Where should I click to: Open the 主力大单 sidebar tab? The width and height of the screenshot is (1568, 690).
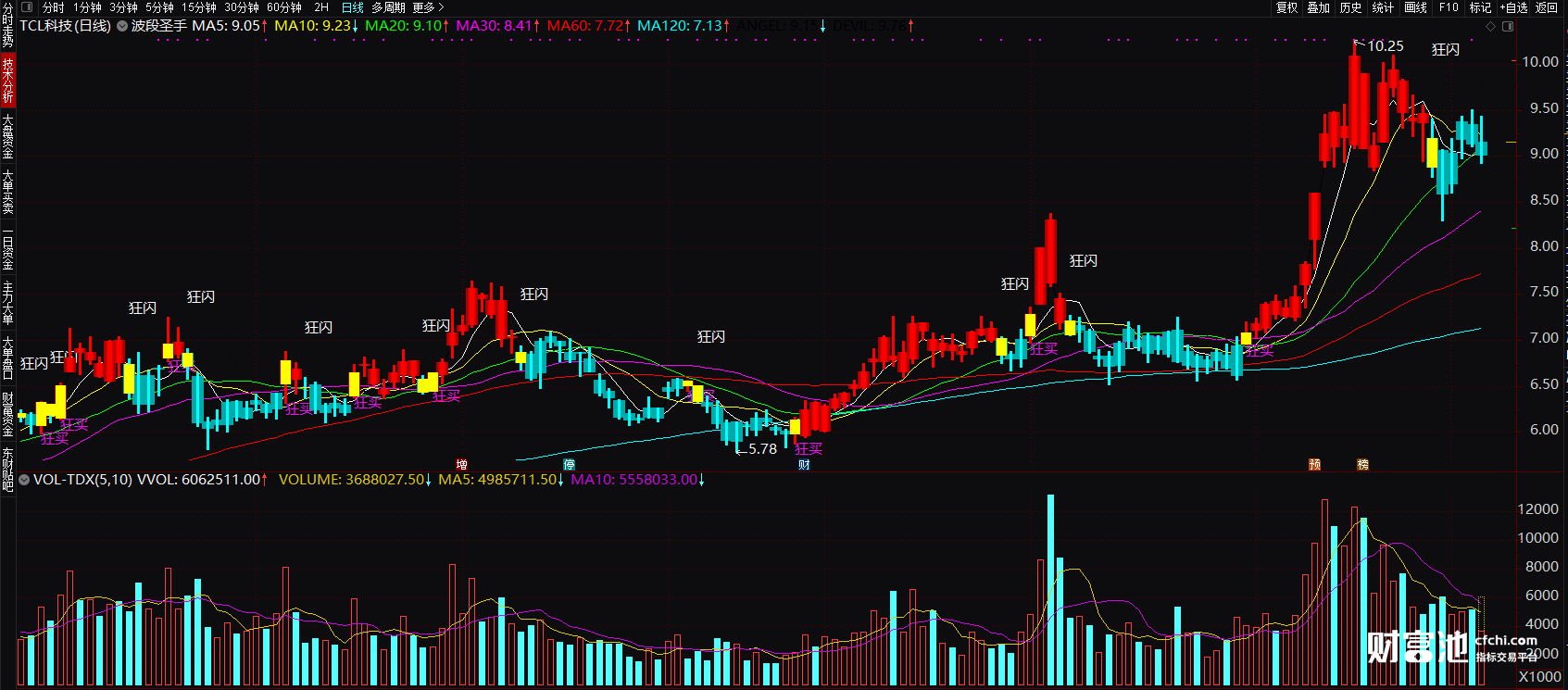point(7,304)
